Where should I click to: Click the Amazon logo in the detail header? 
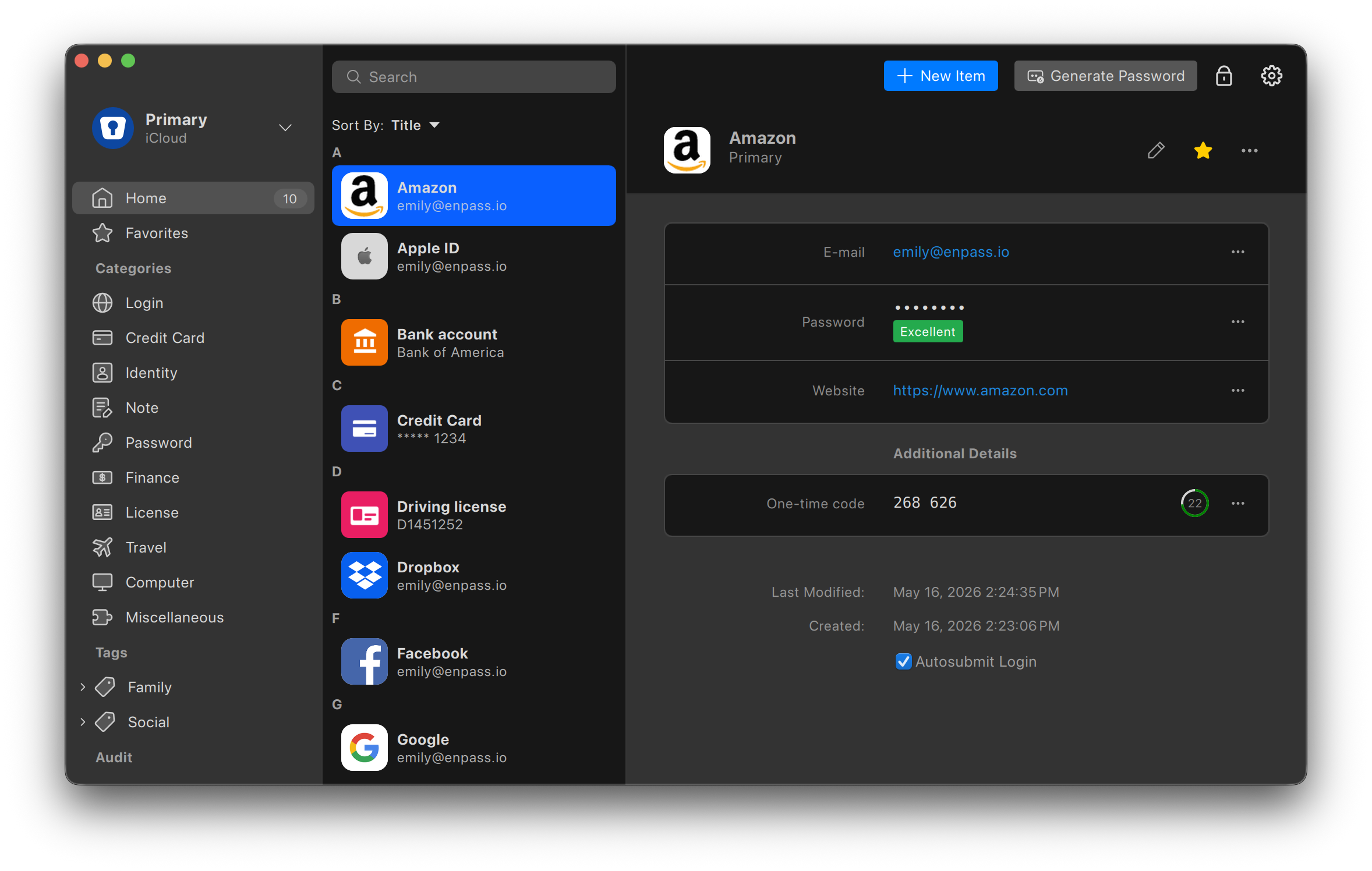[x=687, y=150]
